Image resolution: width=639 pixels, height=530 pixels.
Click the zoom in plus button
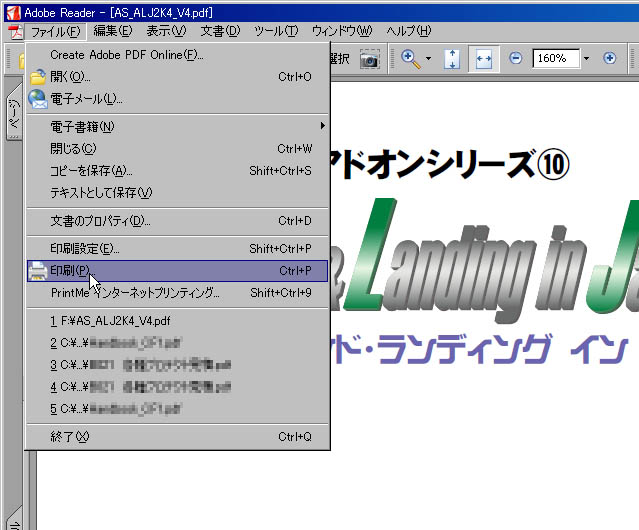point(610,58)
